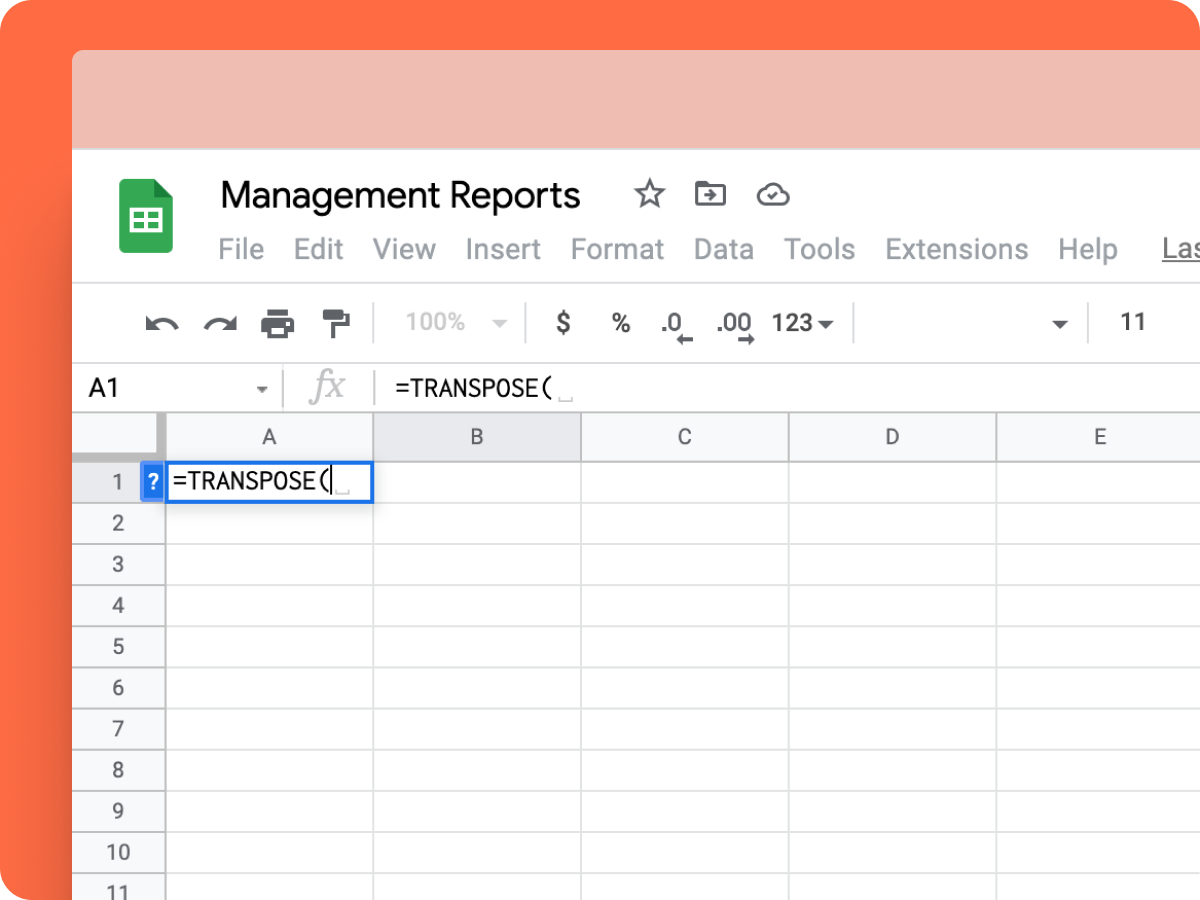Print the spreadsheet
This screenshot has height=900, width=1200.
pyautogui.click(x=278, y=323)
